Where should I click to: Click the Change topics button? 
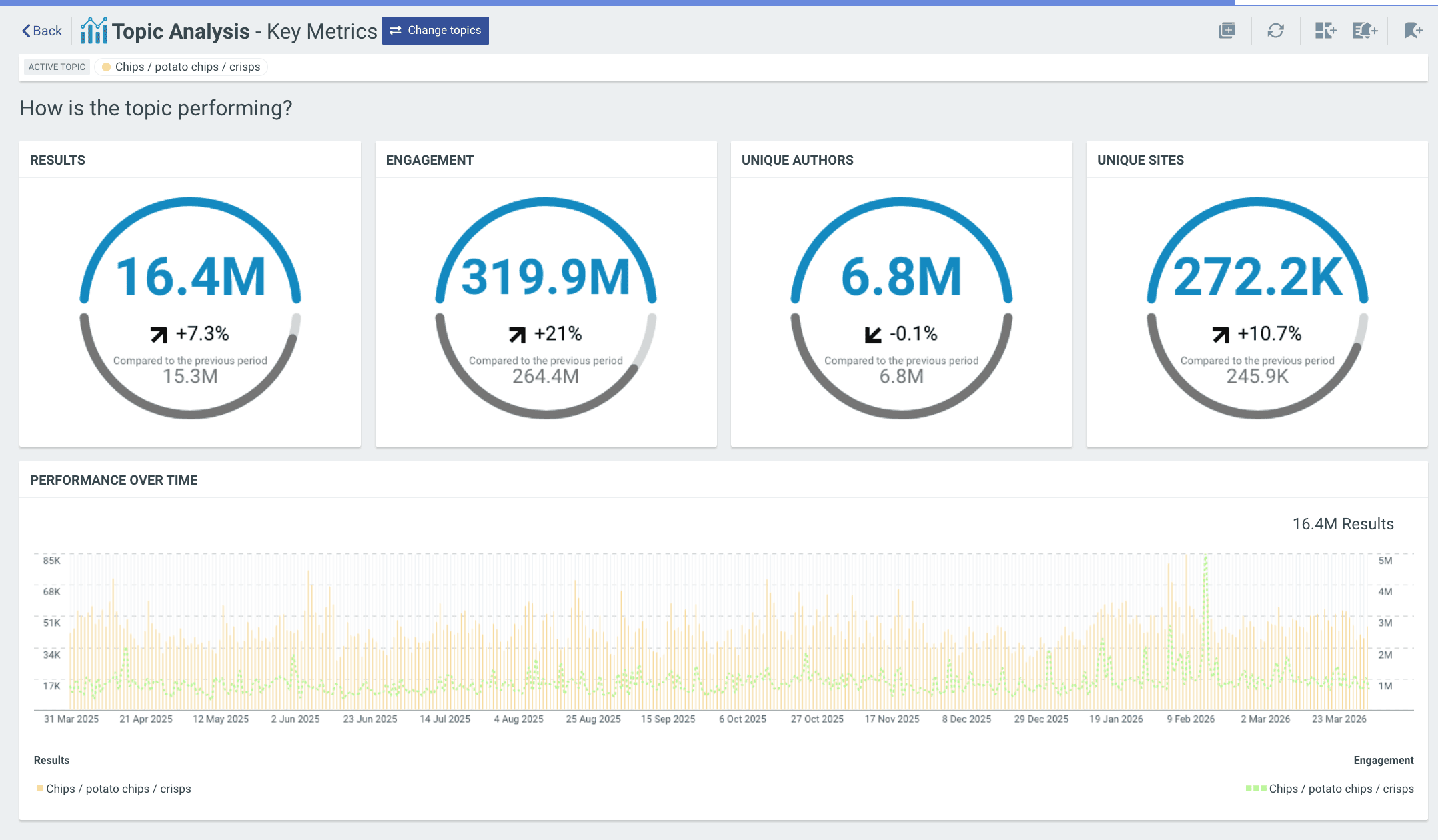pos(435,31)
